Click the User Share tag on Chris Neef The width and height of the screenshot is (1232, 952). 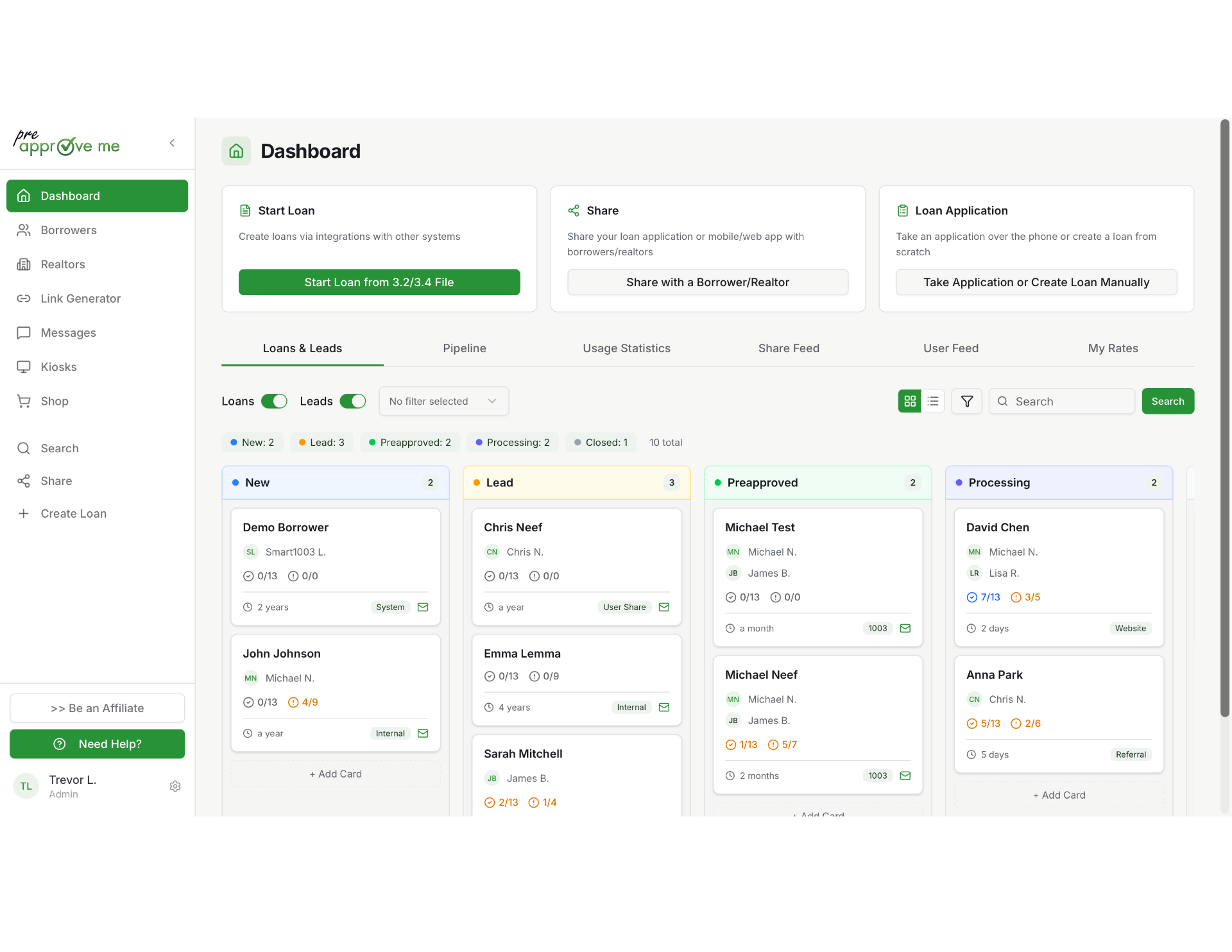point(624,607)
